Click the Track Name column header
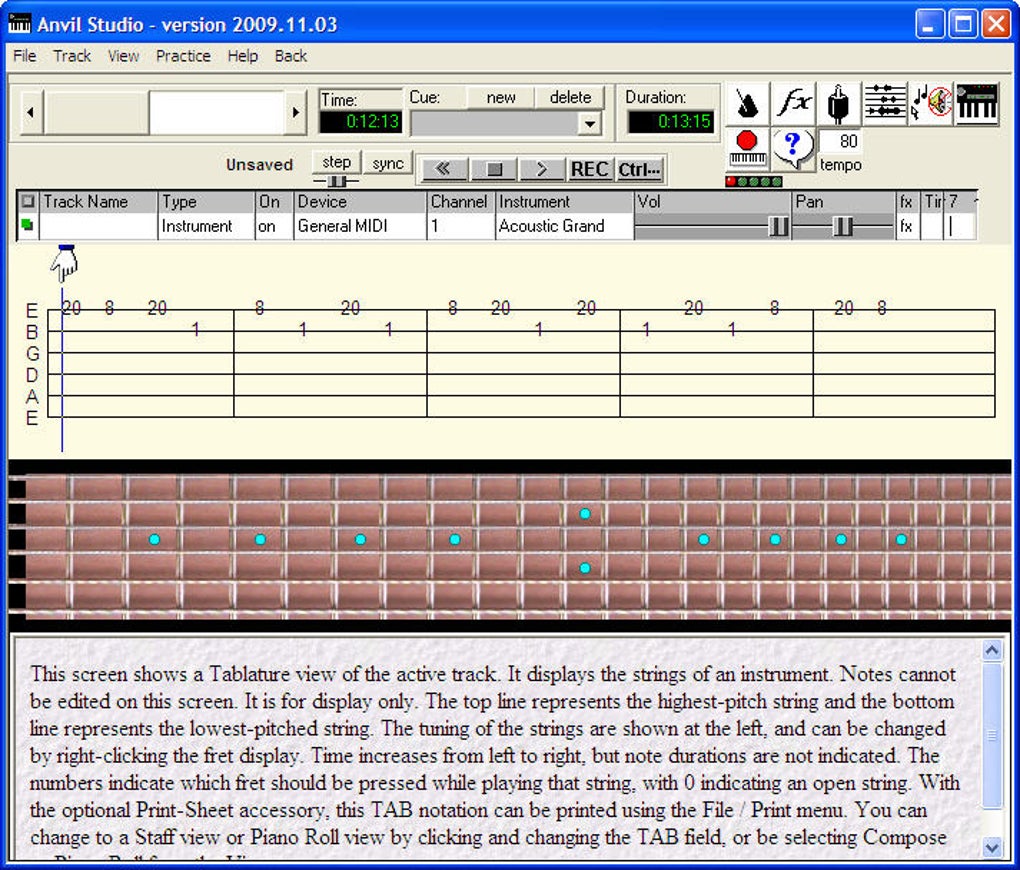This screenshot has width=1020, height=870. pyautogui.click(x=98, y=202)
